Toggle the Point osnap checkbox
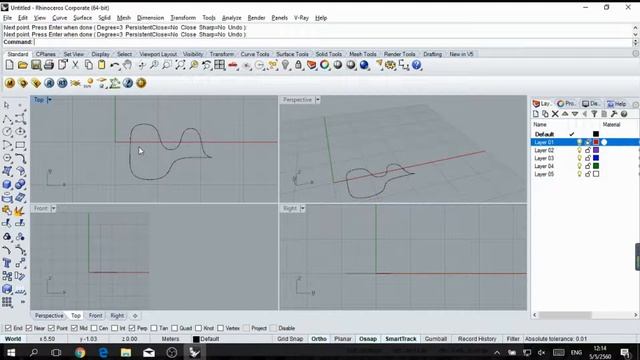640x360 pixels. 51,328
